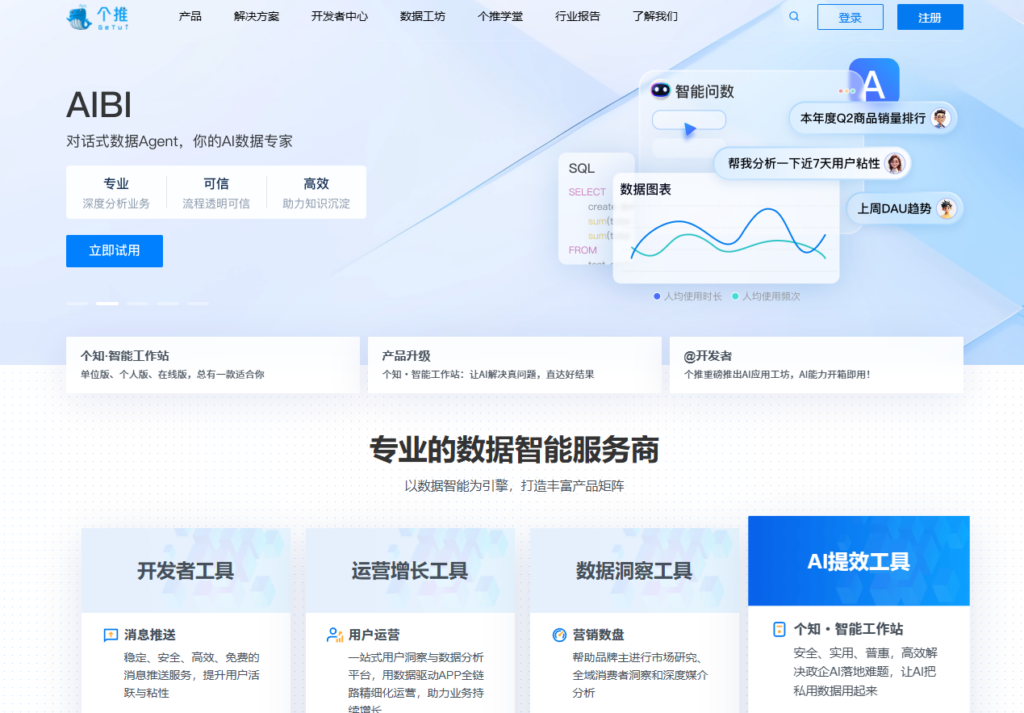Select the AI提效工具 tab
Viewport: 1024px width, 713px height.
858,562
